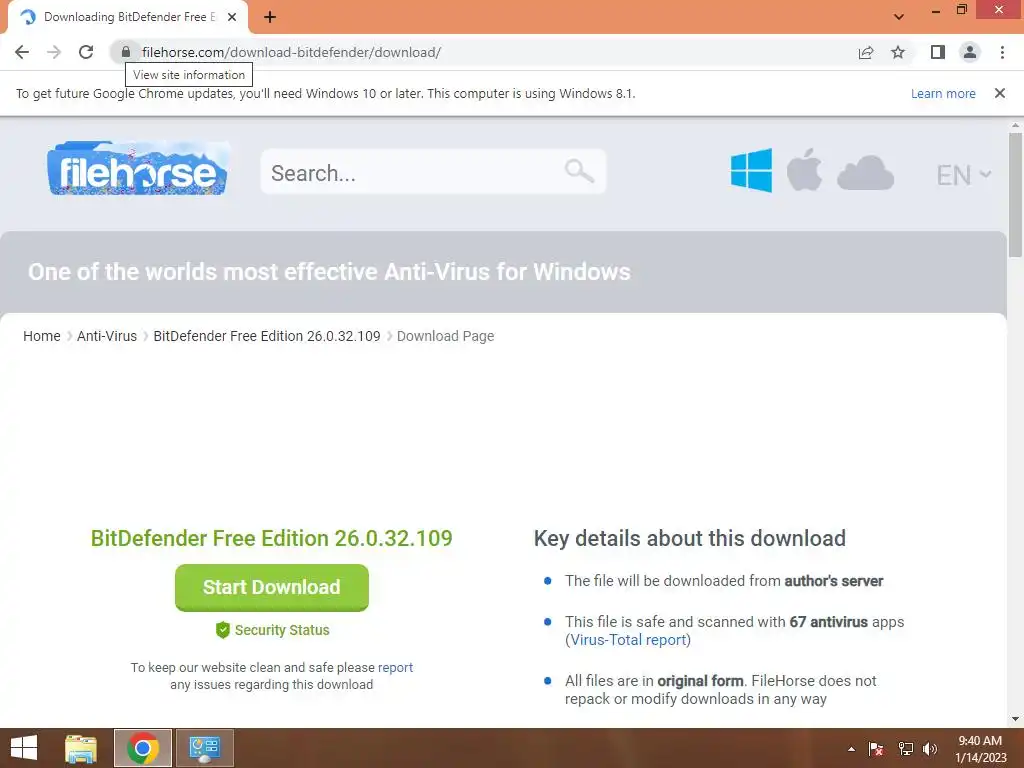Click the scrollbar down arrow

tap(1015, 719)
